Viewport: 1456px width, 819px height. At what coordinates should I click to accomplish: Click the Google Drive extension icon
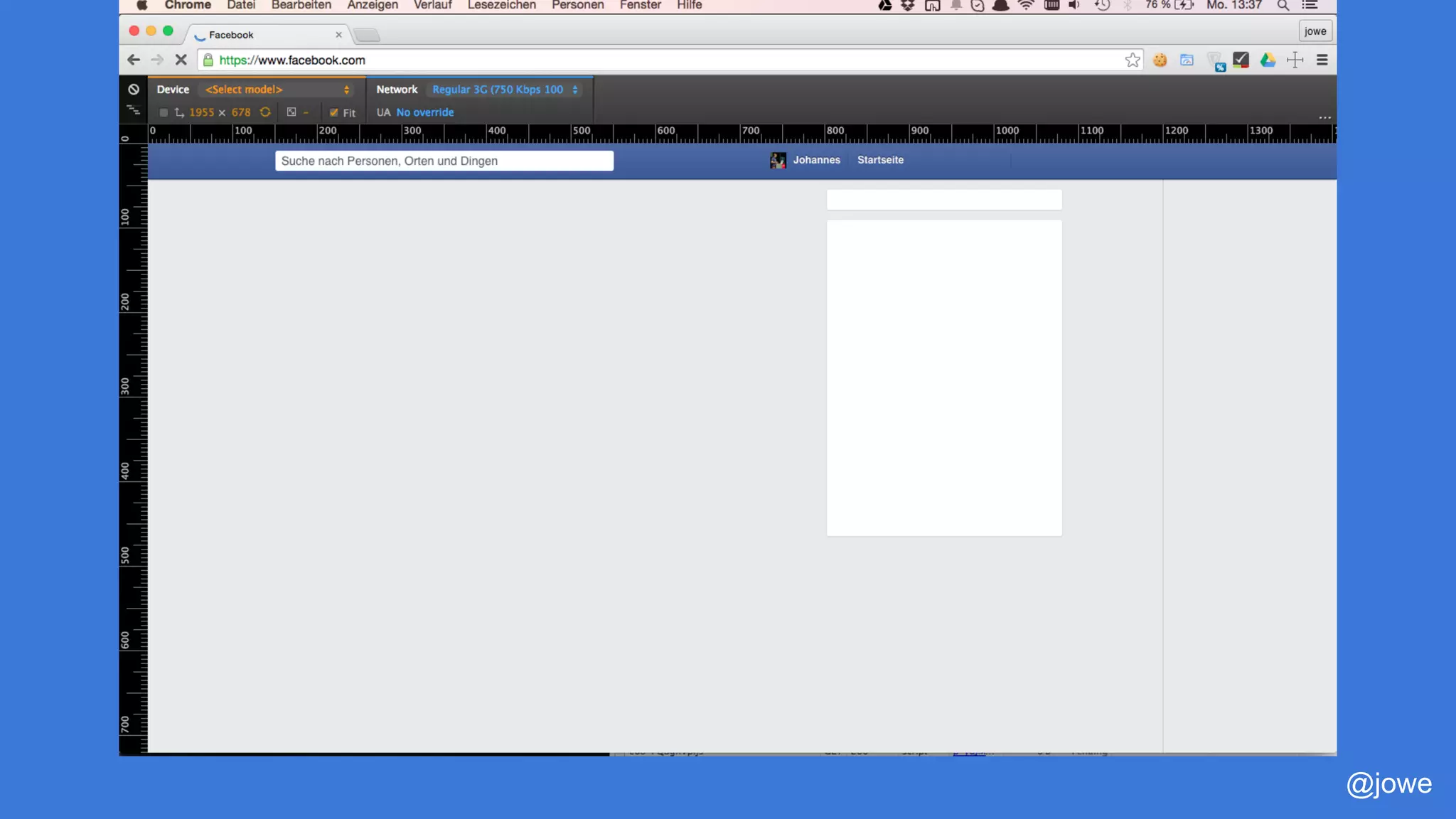click(1268, 60)
